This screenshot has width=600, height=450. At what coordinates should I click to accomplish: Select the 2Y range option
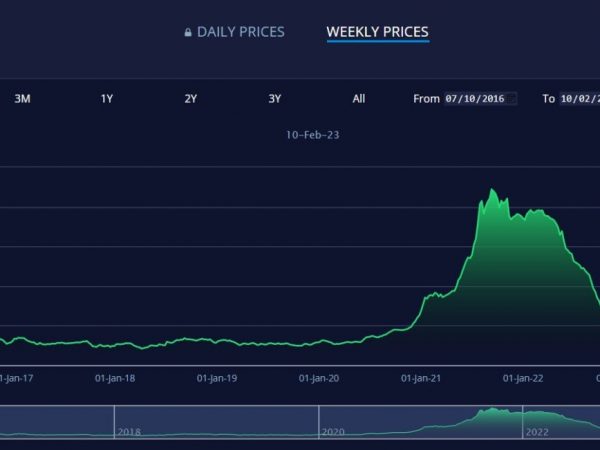pyautogui.click(x=191, y=99)
